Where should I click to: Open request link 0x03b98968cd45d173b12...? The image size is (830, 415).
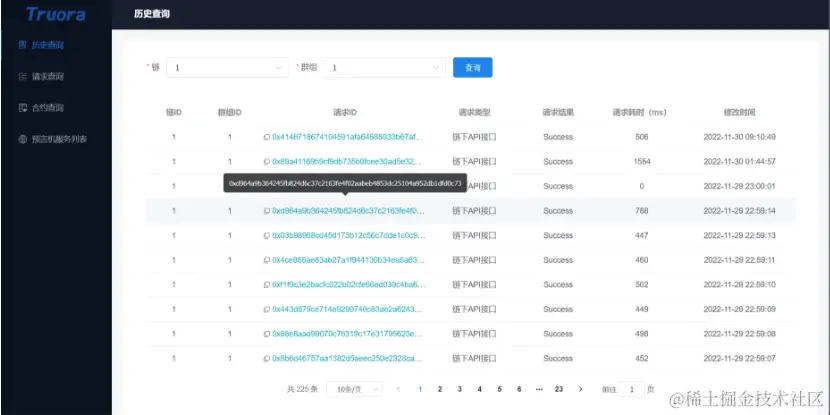pos(348,236)
